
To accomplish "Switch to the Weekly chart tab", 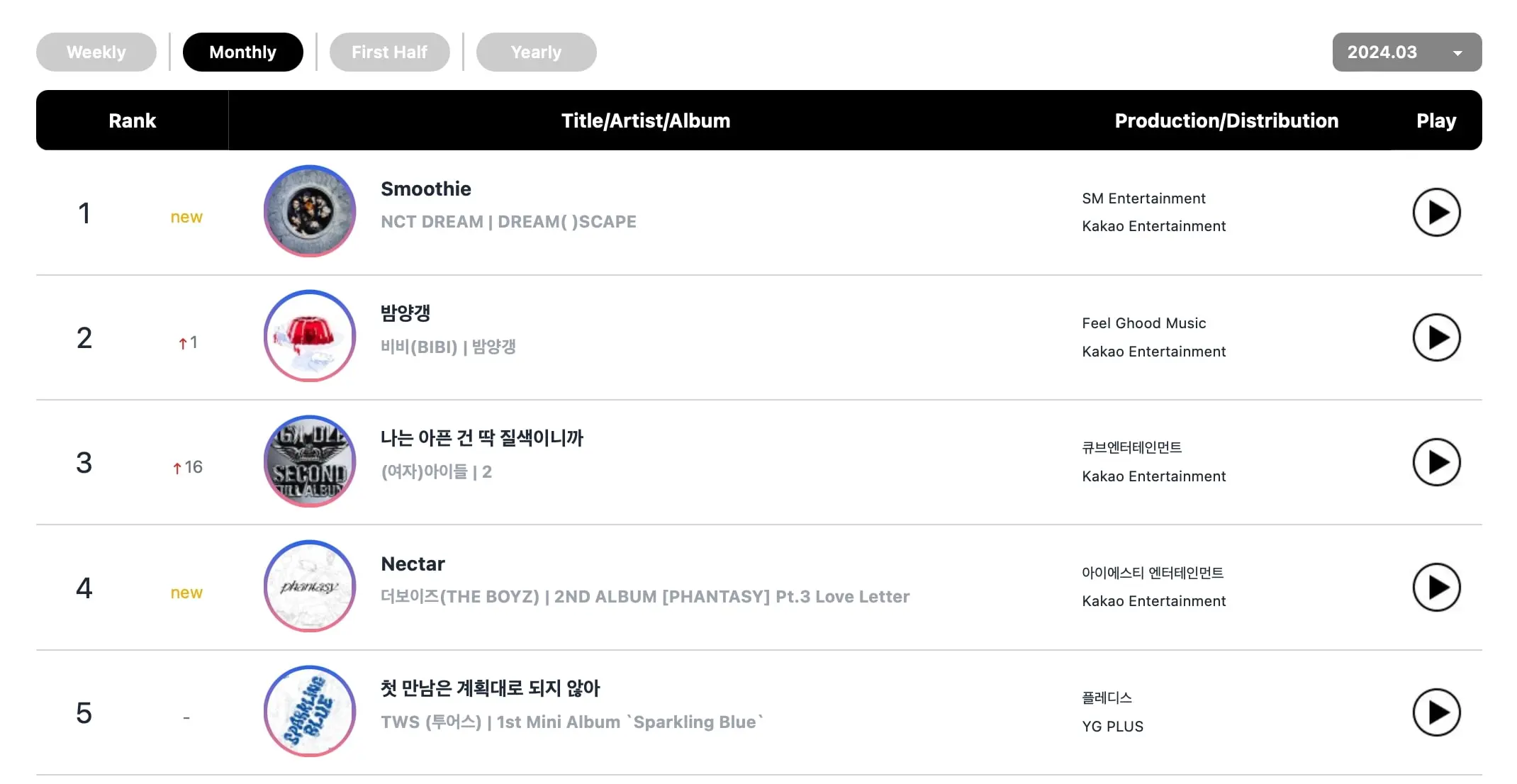I will pos(96,52).
